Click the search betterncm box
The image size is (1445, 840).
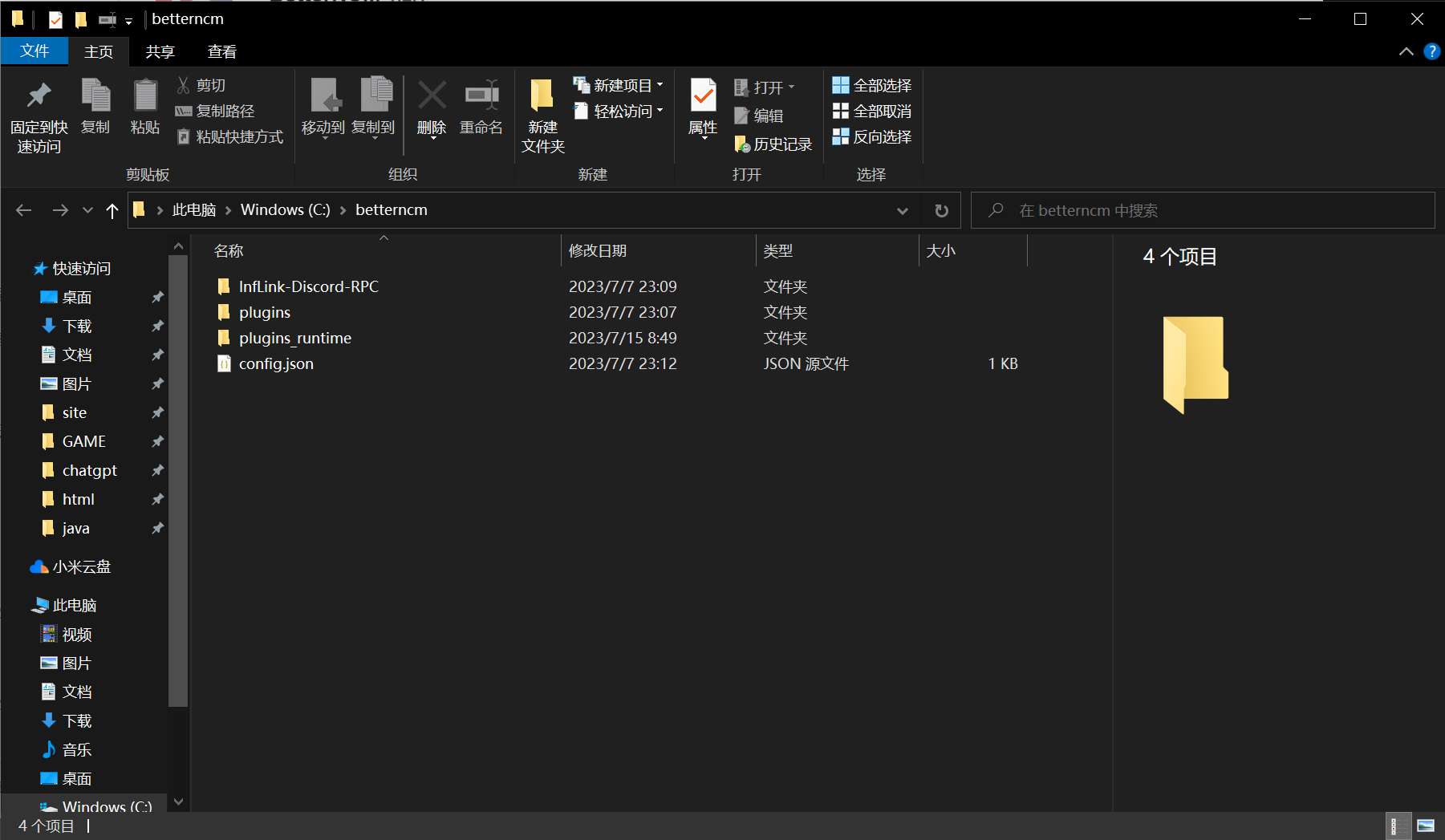pos(1203,210)
